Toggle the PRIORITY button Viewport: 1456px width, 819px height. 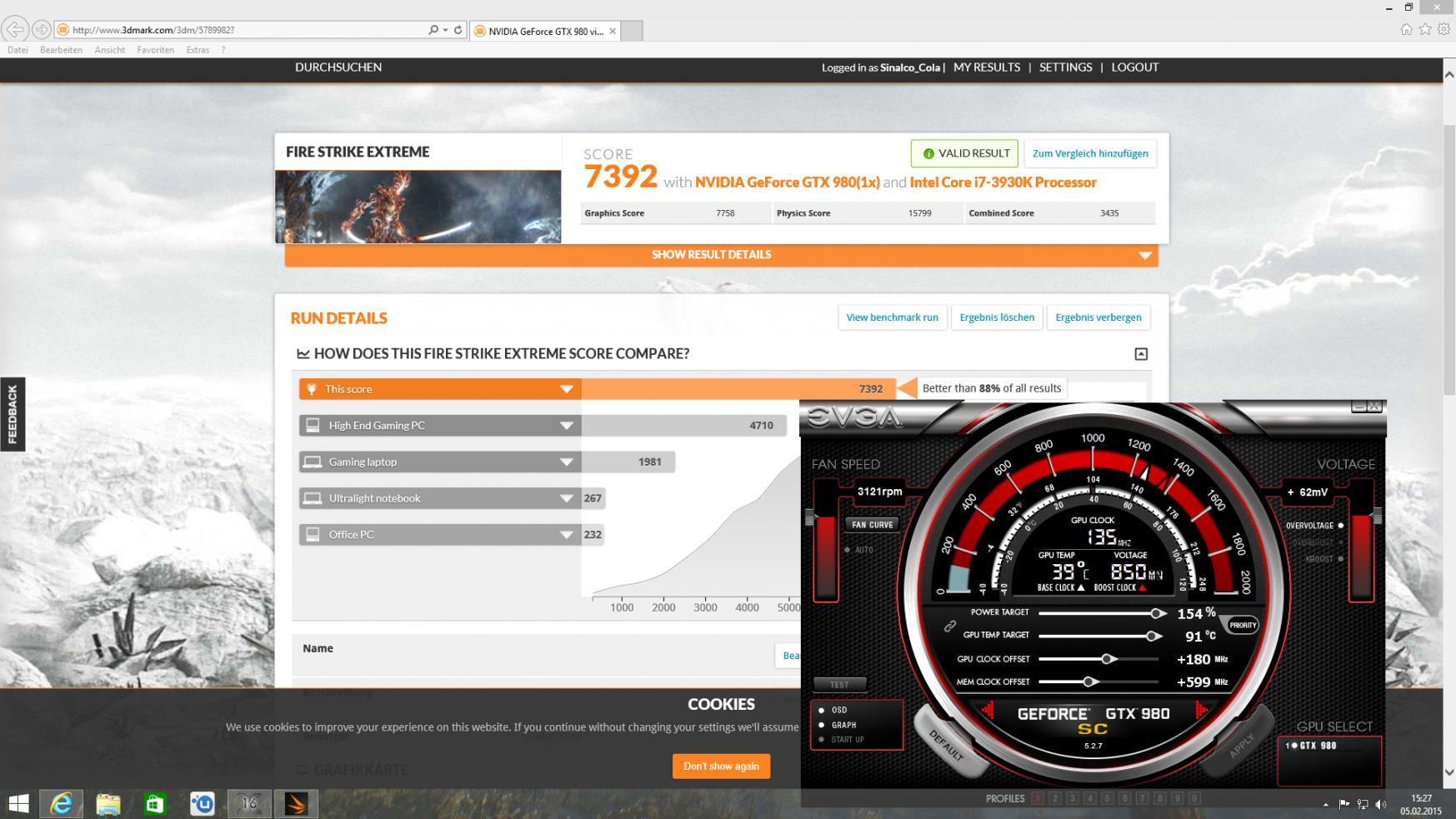(x=1242, y=625)
